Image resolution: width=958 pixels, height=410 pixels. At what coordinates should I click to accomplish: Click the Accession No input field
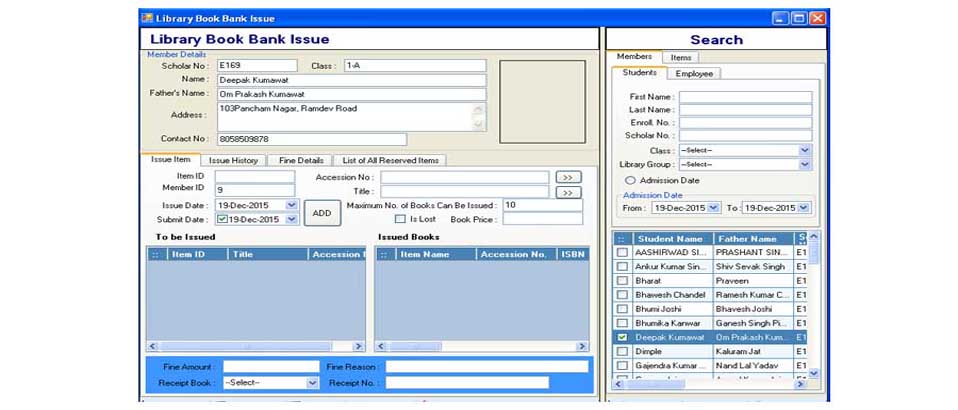(x=464, y=177)
